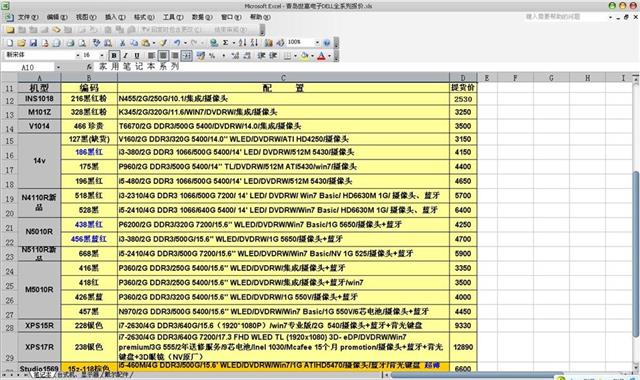The height and width of the screenshot is (380, 640).
Task: Open font color red A dropdown
Action: [x=329, y=56]
